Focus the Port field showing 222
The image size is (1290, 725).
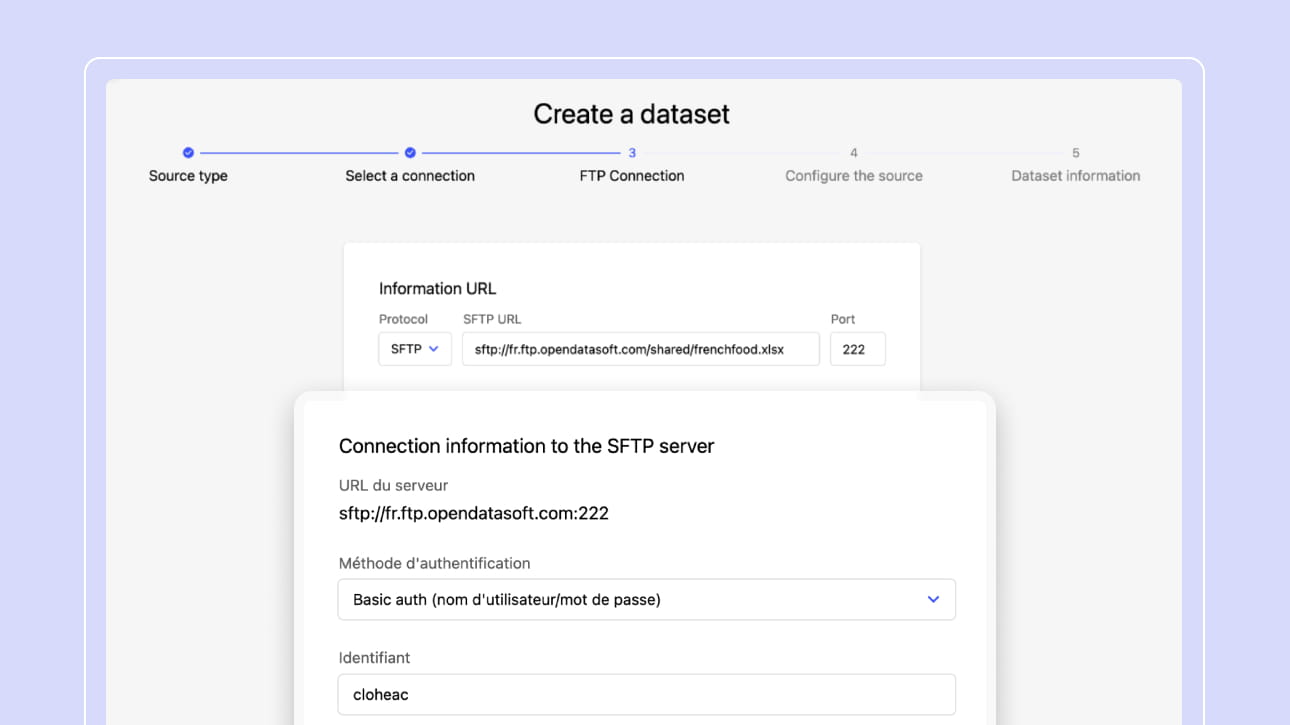(857, 349)
